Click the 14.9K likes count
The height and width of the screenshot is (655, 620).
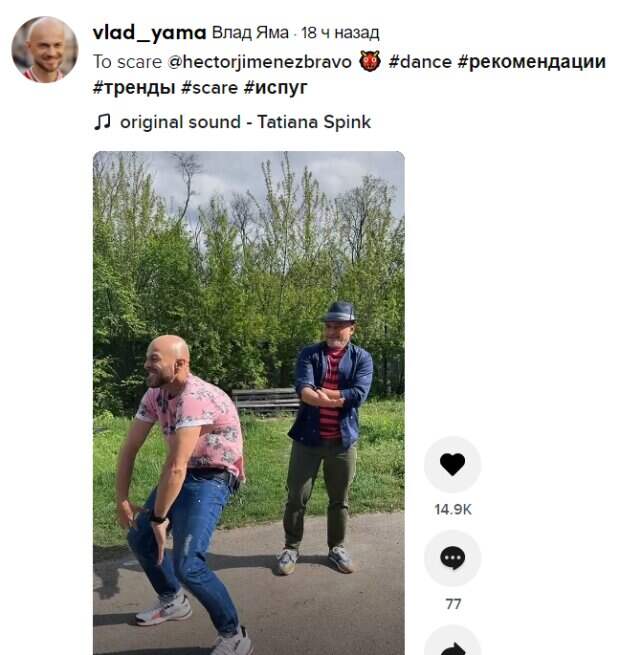[453, 509]
